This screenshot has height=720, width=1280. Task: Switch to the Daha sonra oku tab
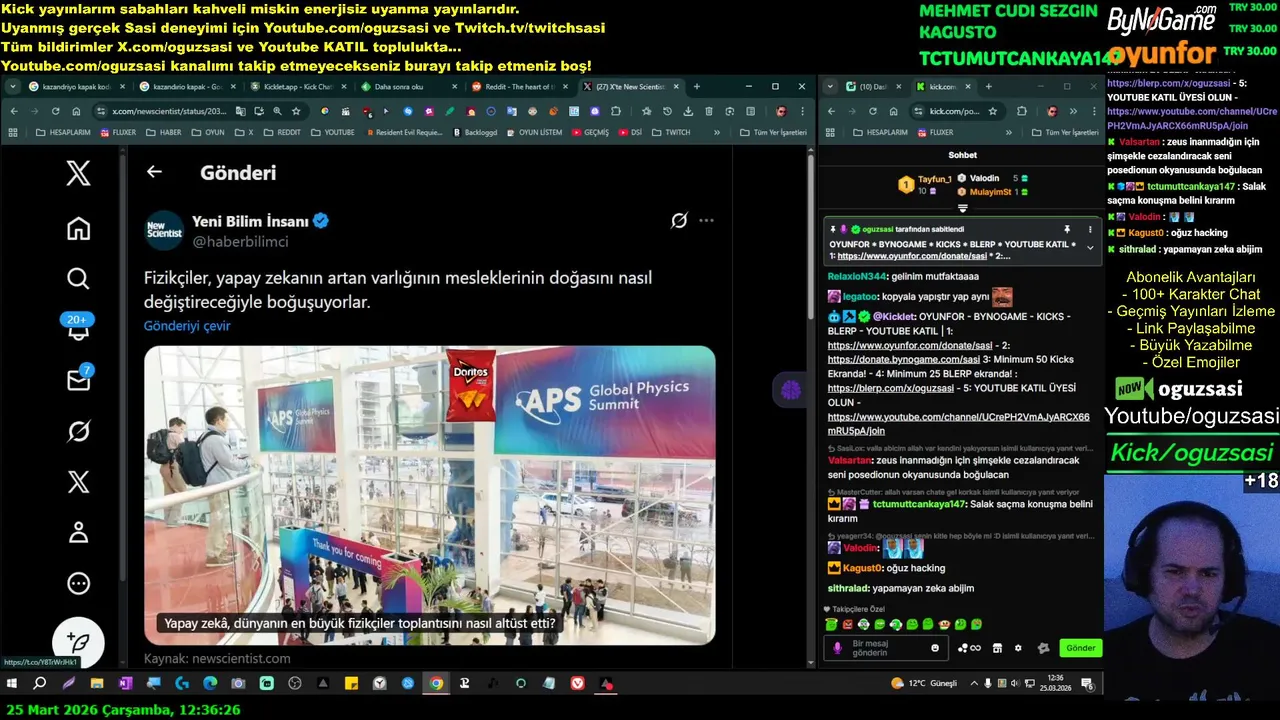pos(408,87)
